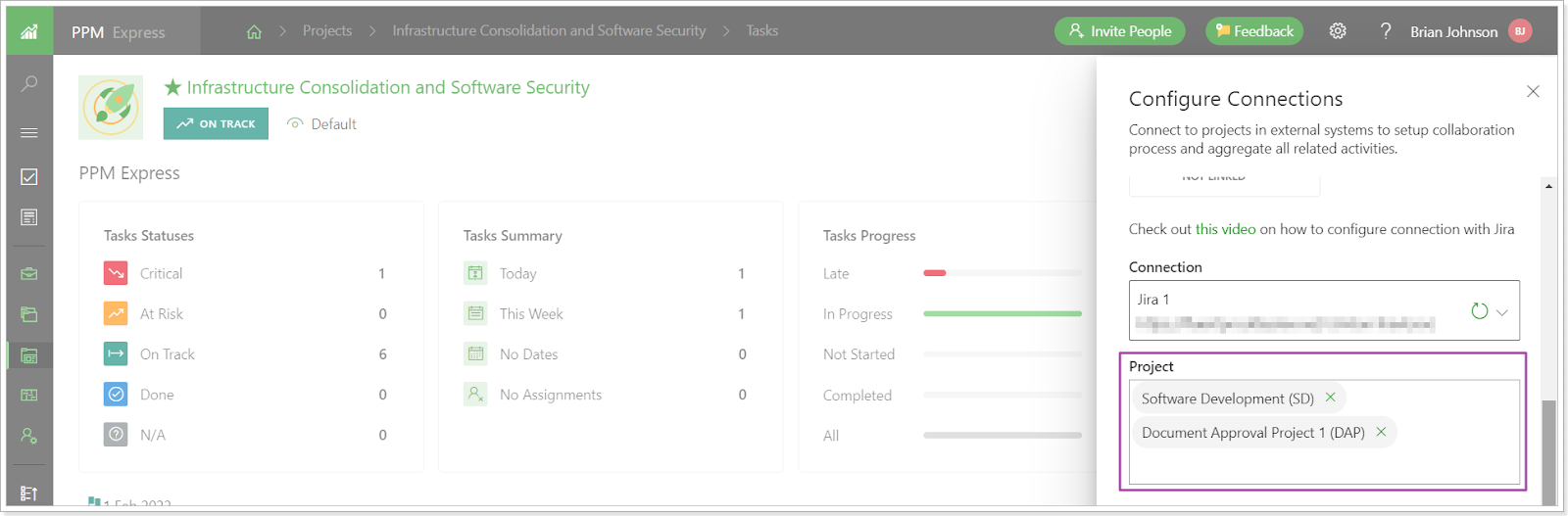
Task: Open the Default view selector
Action: click(322, 123)
